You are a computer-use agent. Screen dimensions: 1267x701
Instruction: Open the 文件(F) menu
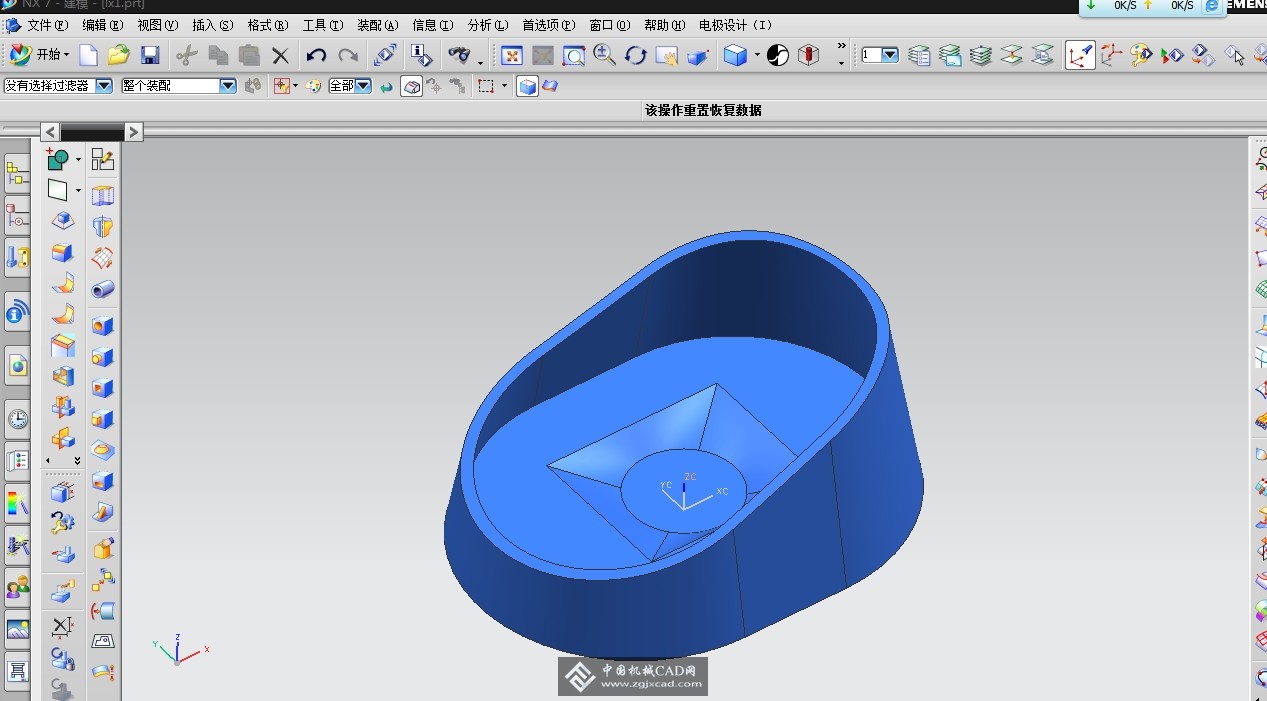coord(47,25)
